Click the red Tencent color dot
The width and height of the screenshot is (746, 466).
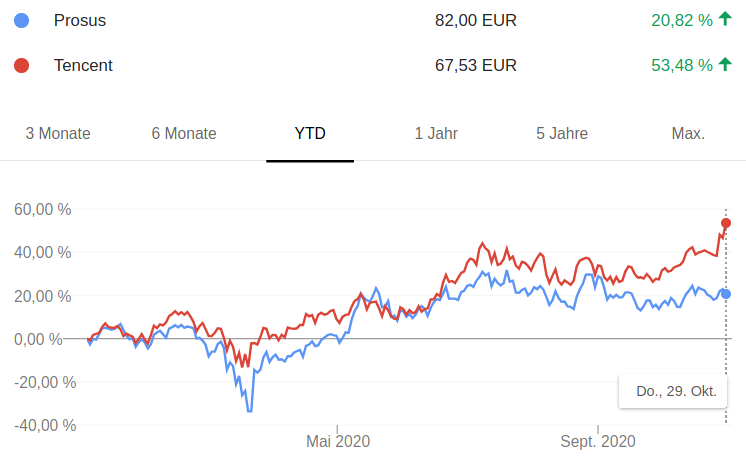pyautogui.click(x=22, y=66)
